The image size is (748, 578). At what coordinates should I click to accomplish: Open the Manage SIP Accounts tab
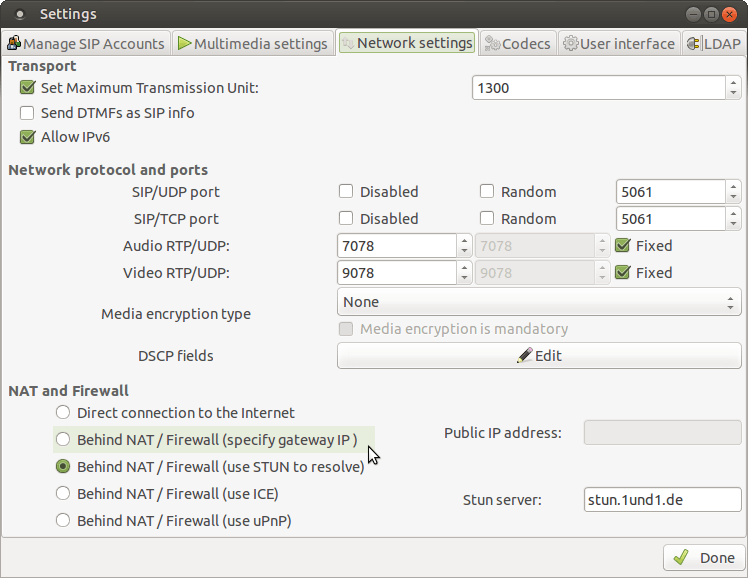86,43
